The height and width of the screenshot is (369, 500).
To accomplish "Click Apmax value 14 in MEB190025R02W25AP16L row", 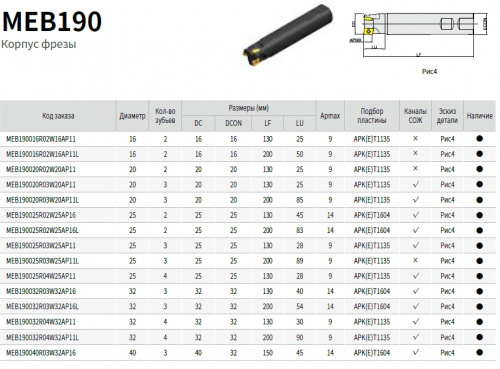I will tap(330, 230).
